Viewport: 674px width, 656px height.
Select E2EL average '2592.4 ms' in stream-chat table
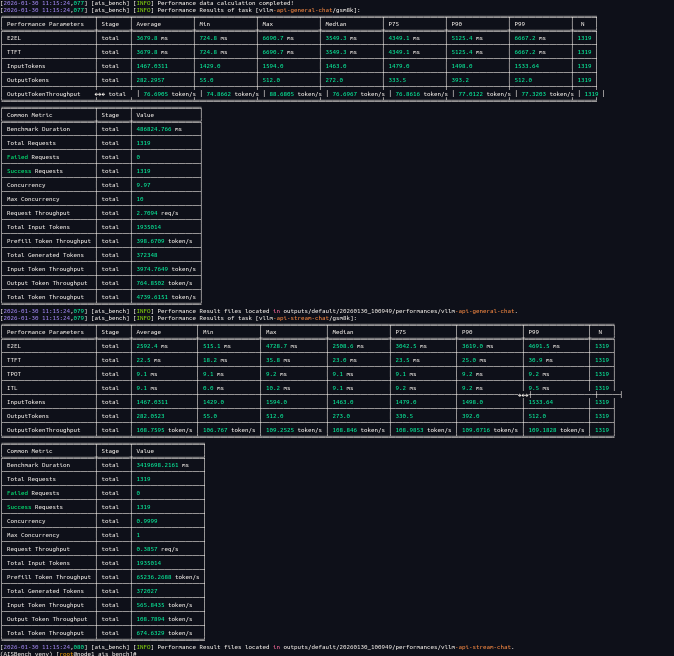tap(152, 346)
